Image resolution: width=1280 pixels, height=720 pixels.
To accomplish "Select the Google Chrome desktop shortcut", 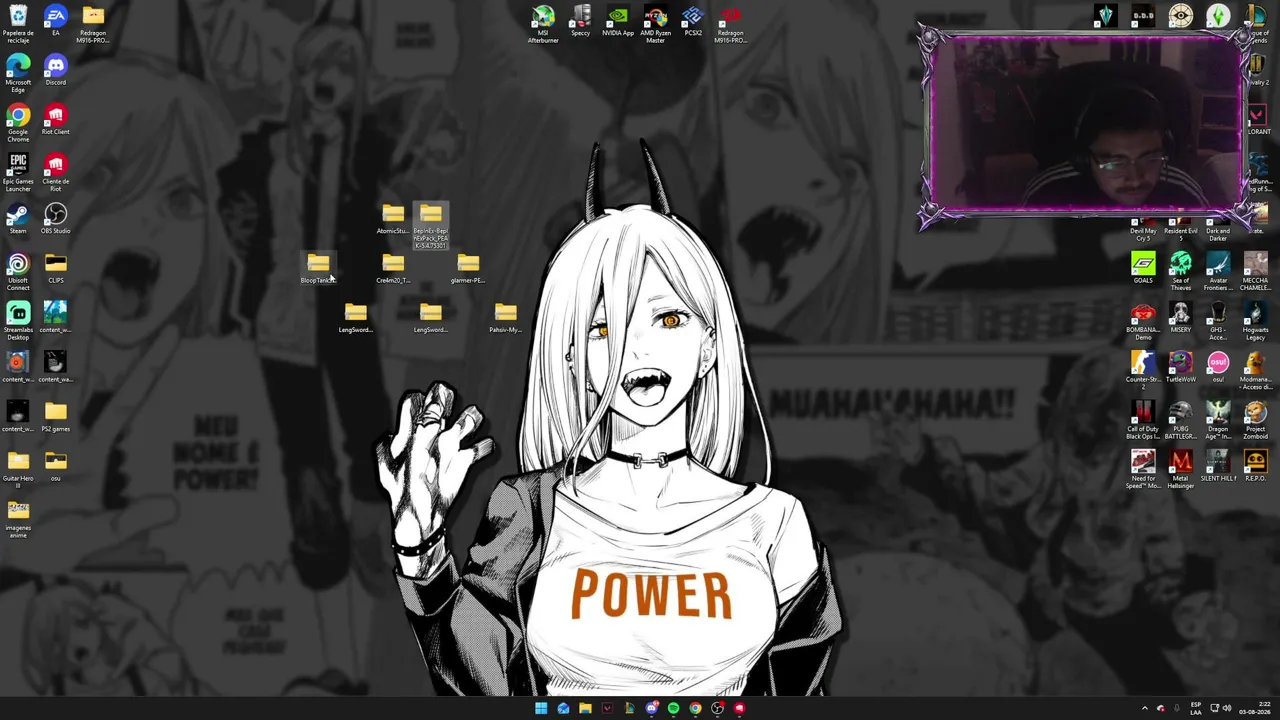I will [x=18, y=123].
